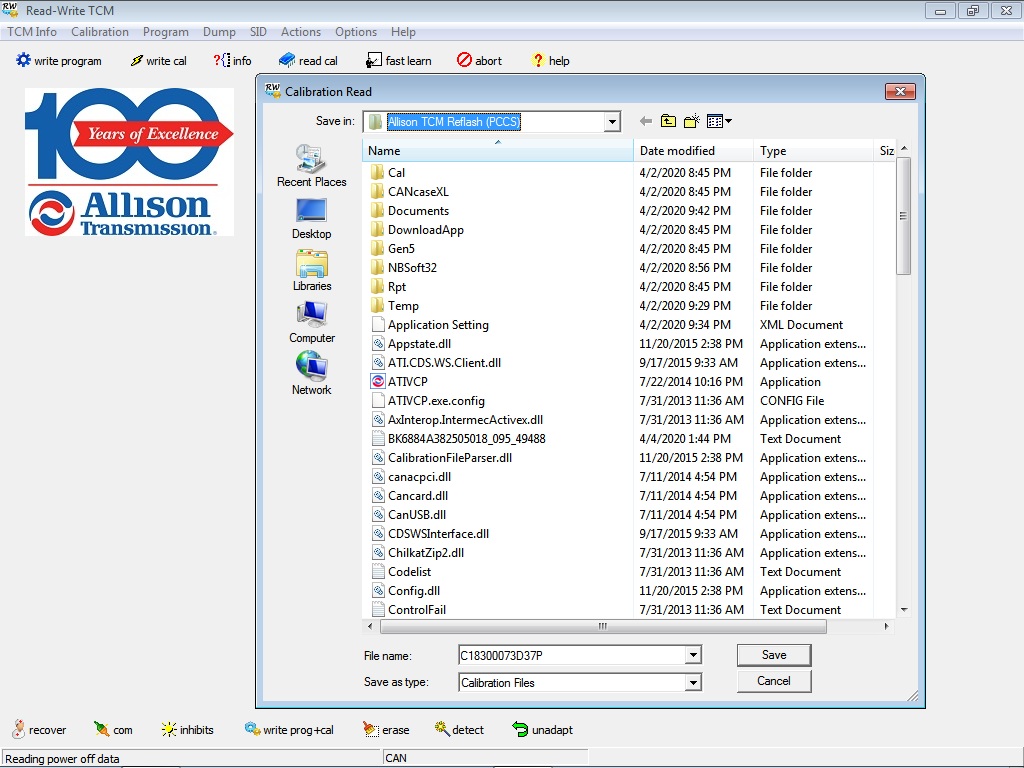The width and height of the screenshot is (1024, 768).
Task: Go back with the dialog's back arrow
Action: coord(646,121)
